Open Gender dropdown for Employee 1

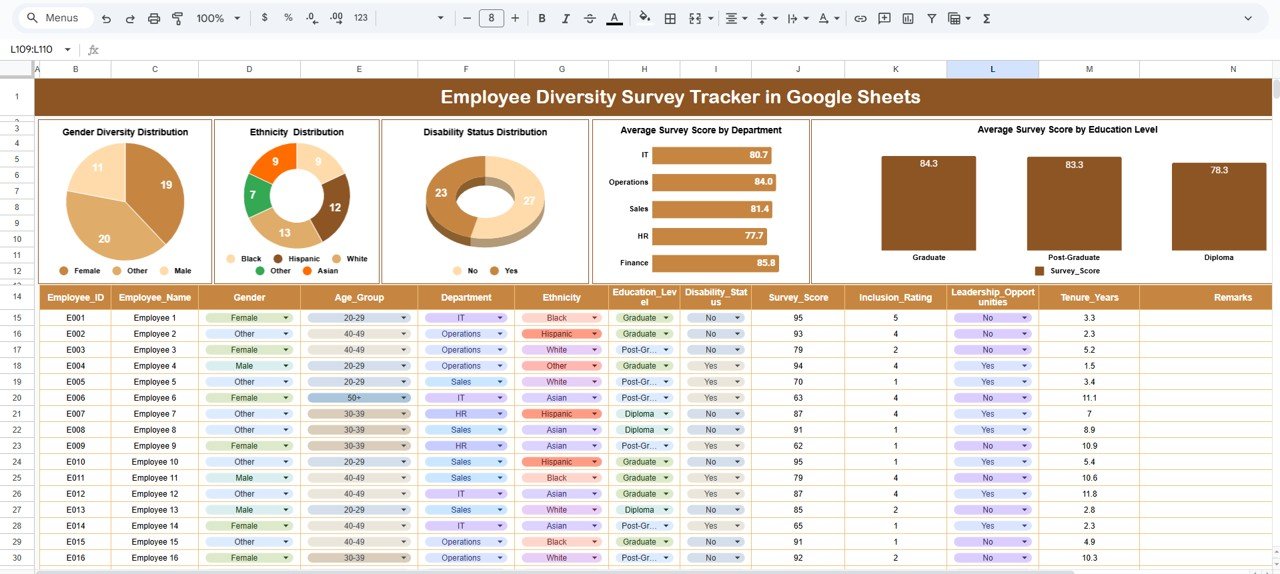pyautogui.click(x=286, y=318)
